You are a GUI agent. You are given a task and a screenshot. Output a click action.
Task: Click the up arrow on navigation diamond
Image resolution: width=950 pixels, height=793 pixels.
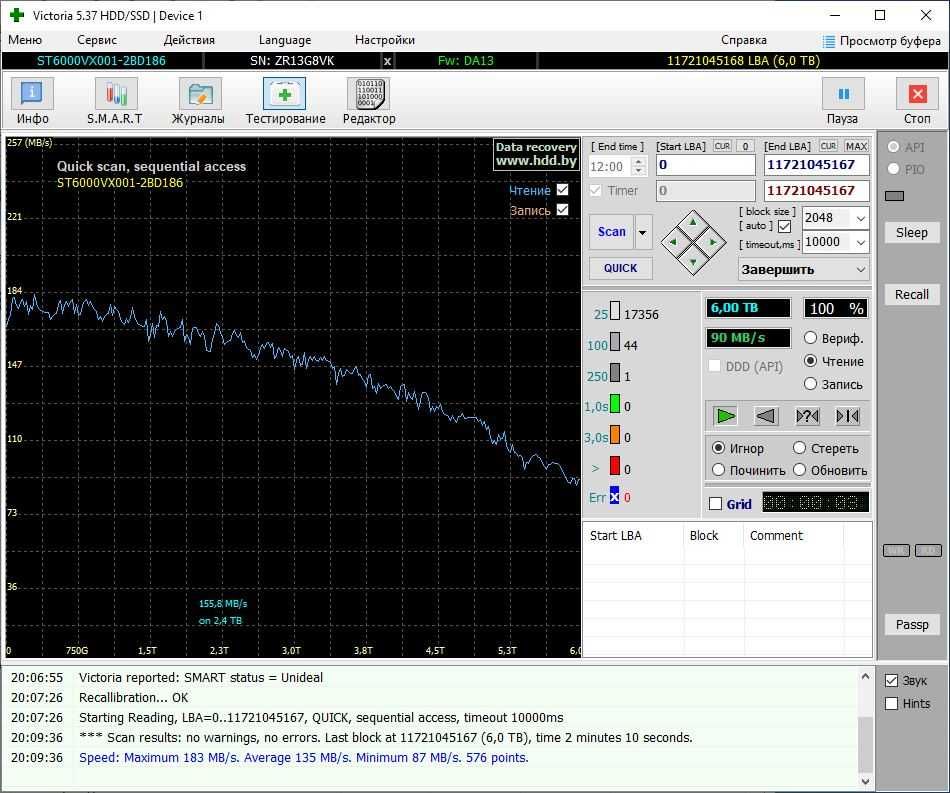coord(693,222)
